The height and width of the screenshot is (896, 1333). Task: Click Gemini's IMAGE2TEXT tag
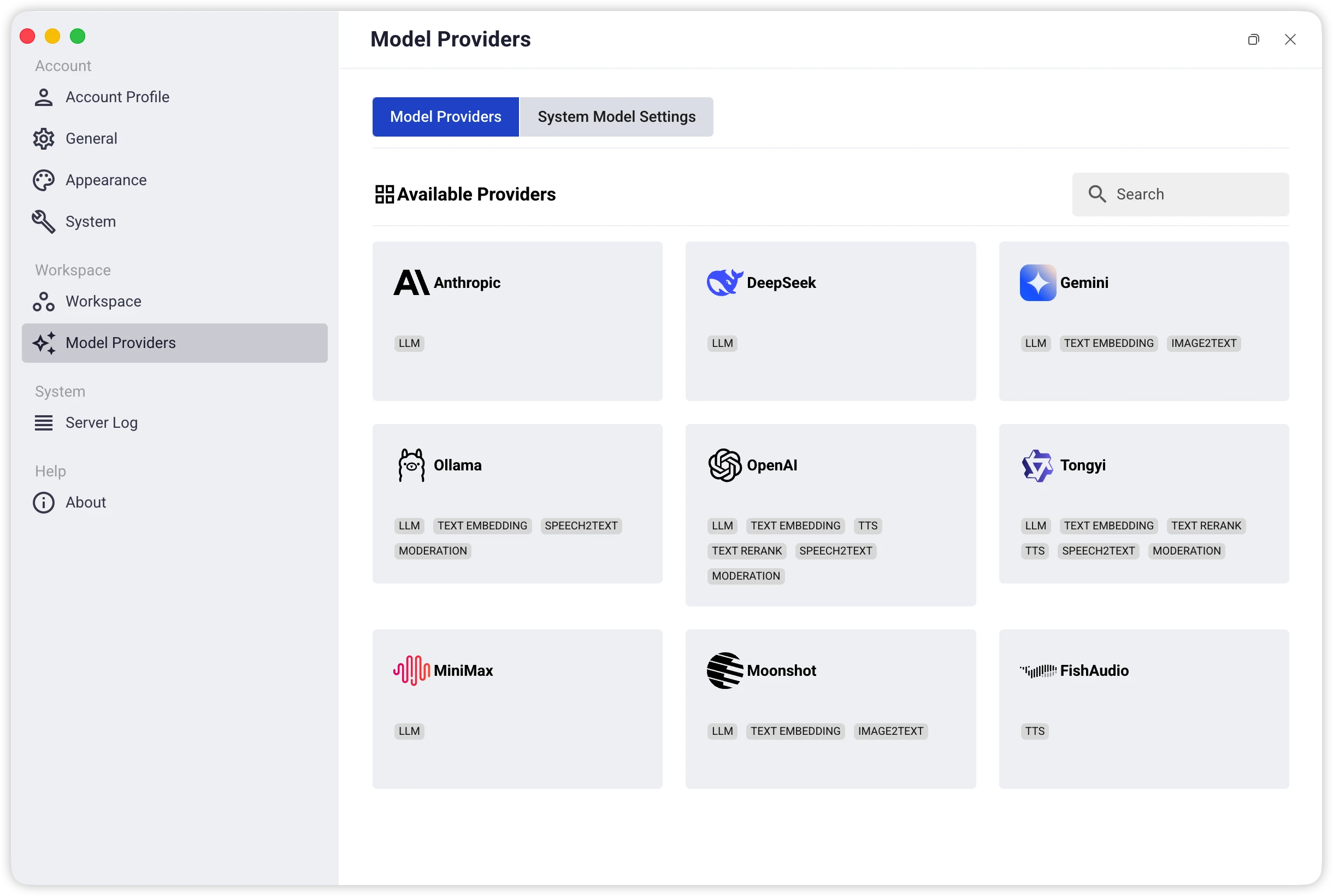point(1204,344)
